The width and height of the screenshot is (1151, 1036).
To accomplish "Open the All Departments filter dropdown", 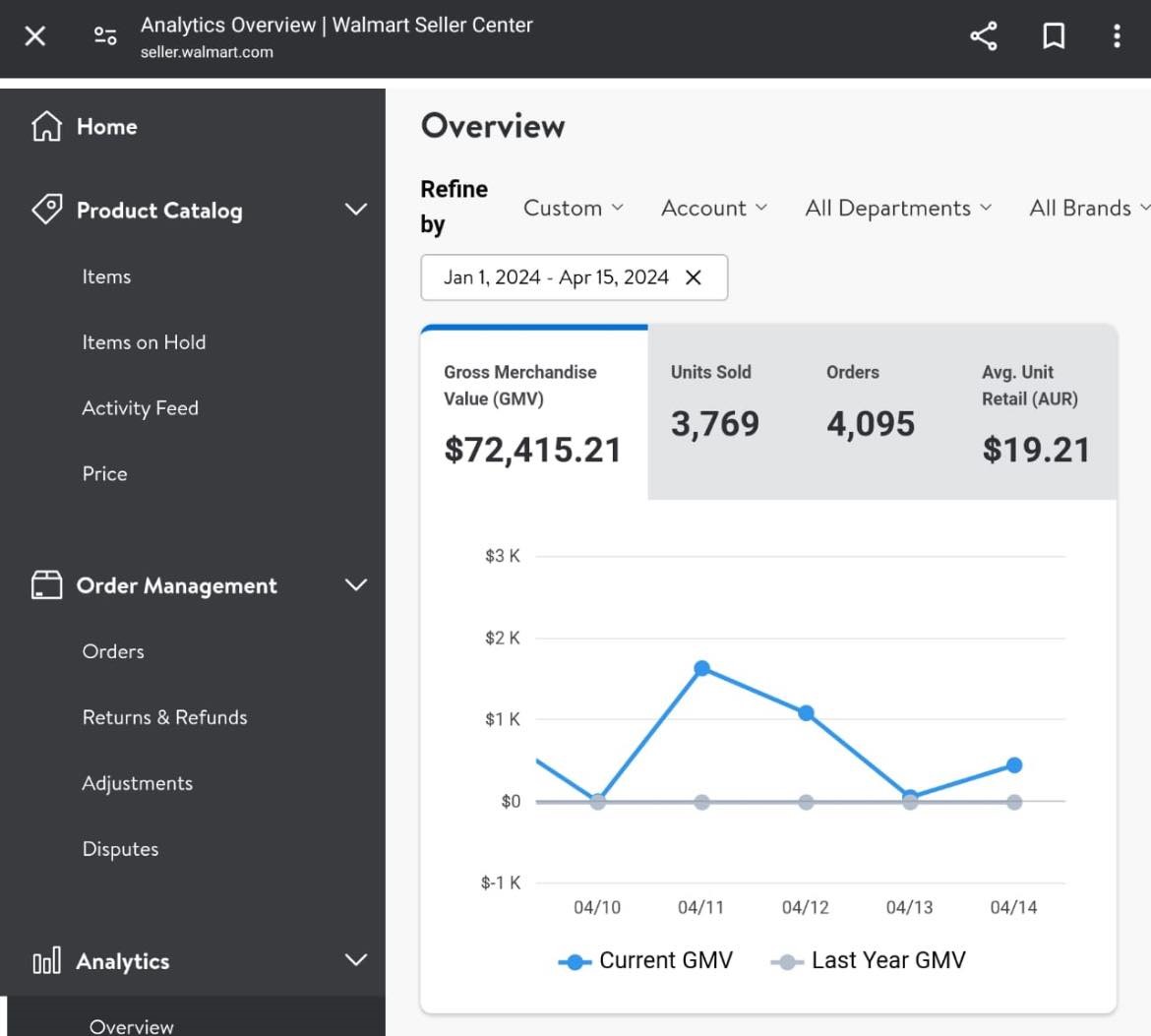I will 897,208.
